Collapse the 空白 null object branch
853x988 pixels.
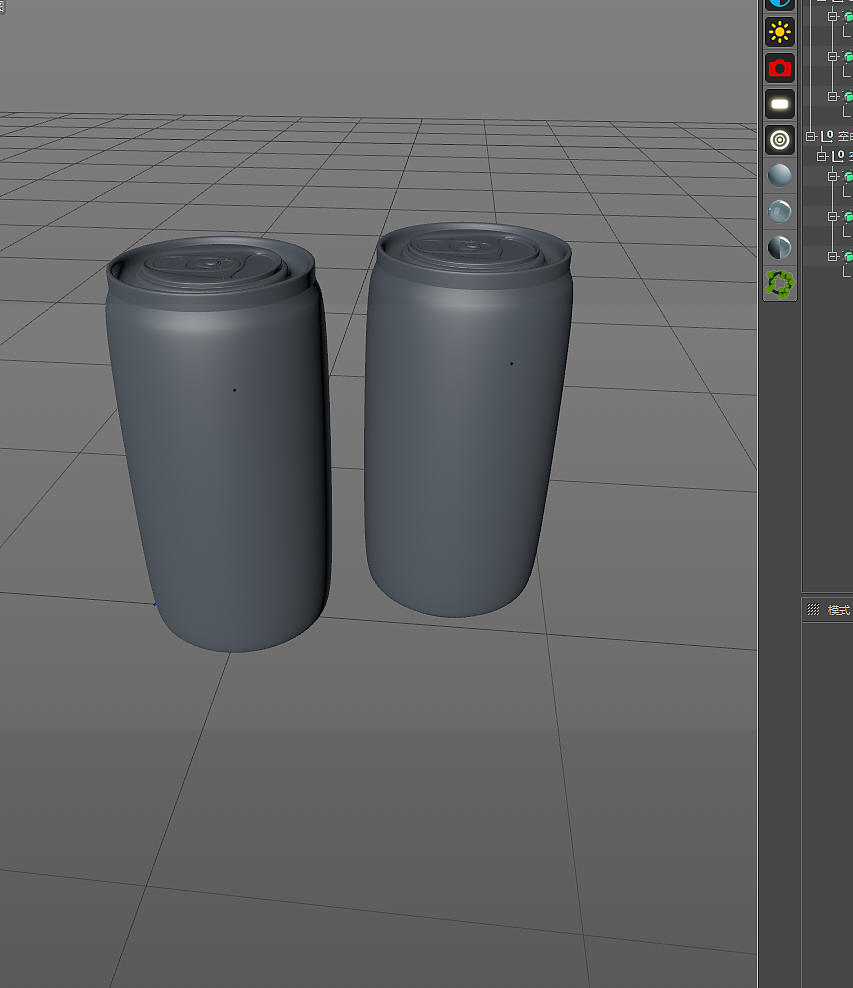tap(811, 136)
